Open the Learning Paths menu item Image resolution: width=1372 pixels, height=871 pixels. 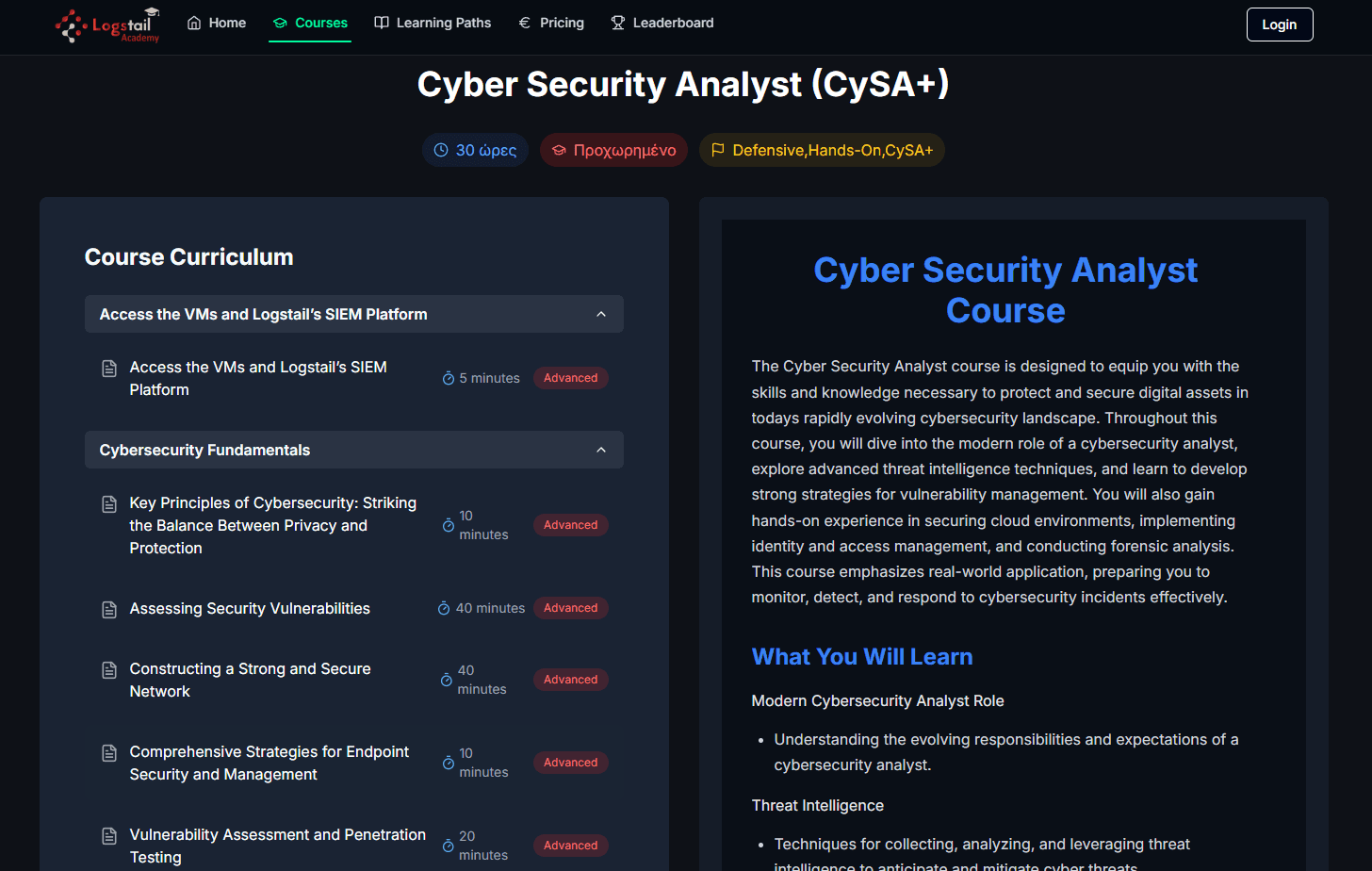433,23
